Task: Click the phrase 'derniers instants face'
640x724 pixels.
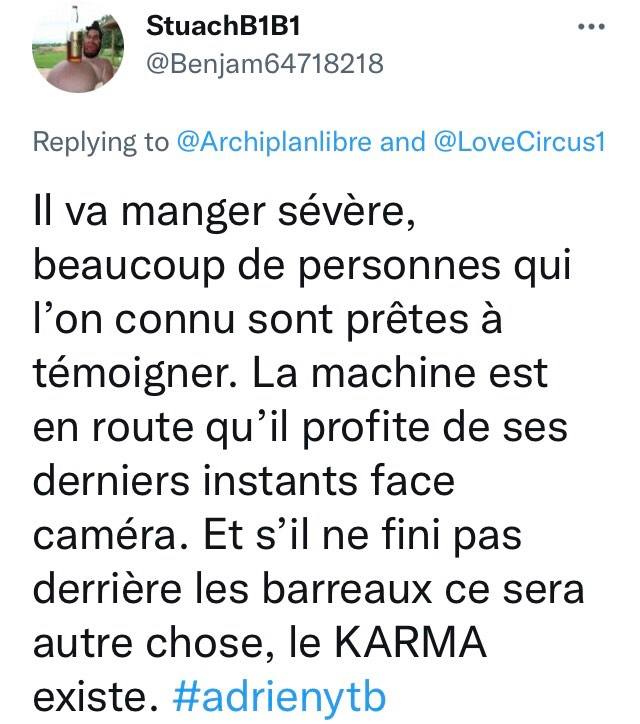Action: (x=244, y=481)
